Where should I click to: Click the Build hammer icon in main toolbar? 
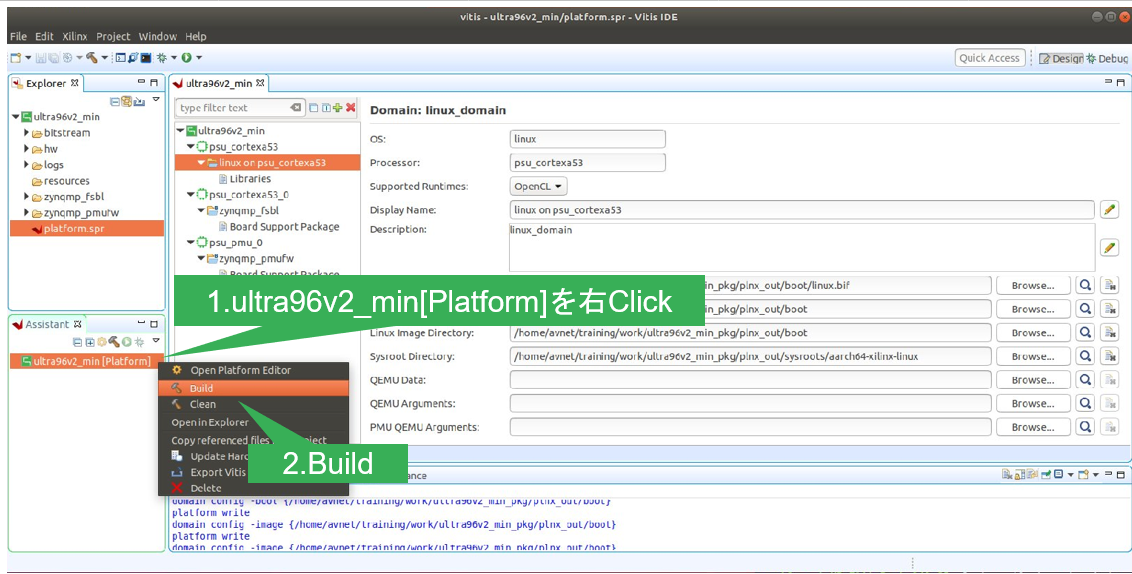92,58
